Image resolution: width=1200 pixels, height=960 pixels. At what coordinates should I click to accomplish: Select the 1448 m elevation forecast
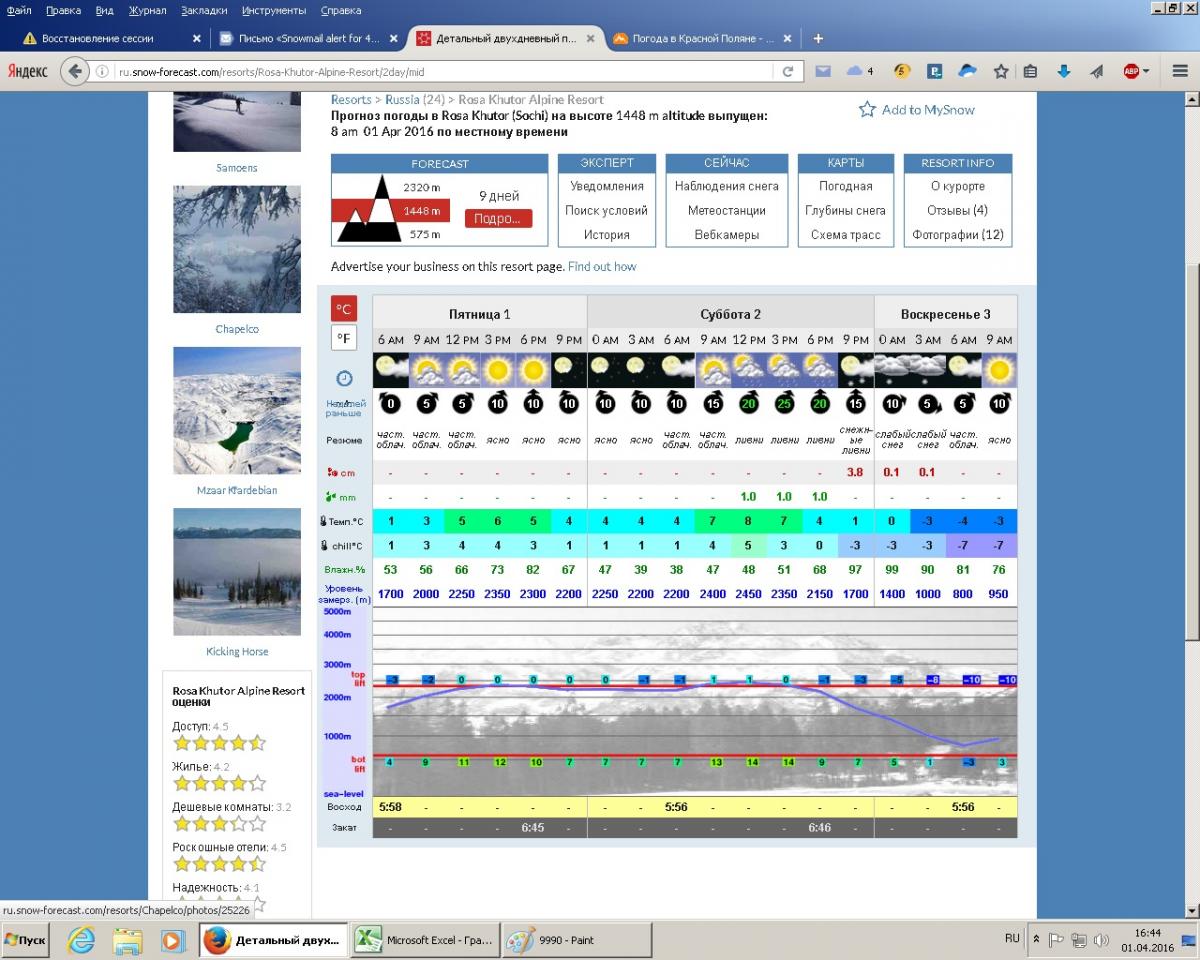422,211
